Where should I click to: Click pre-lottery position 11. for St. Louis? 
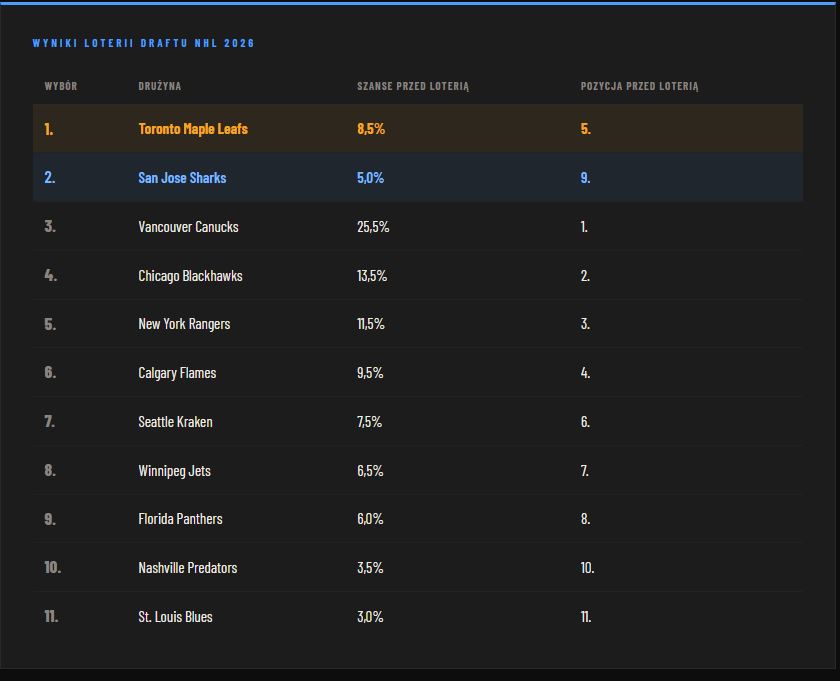coord(586,617)
